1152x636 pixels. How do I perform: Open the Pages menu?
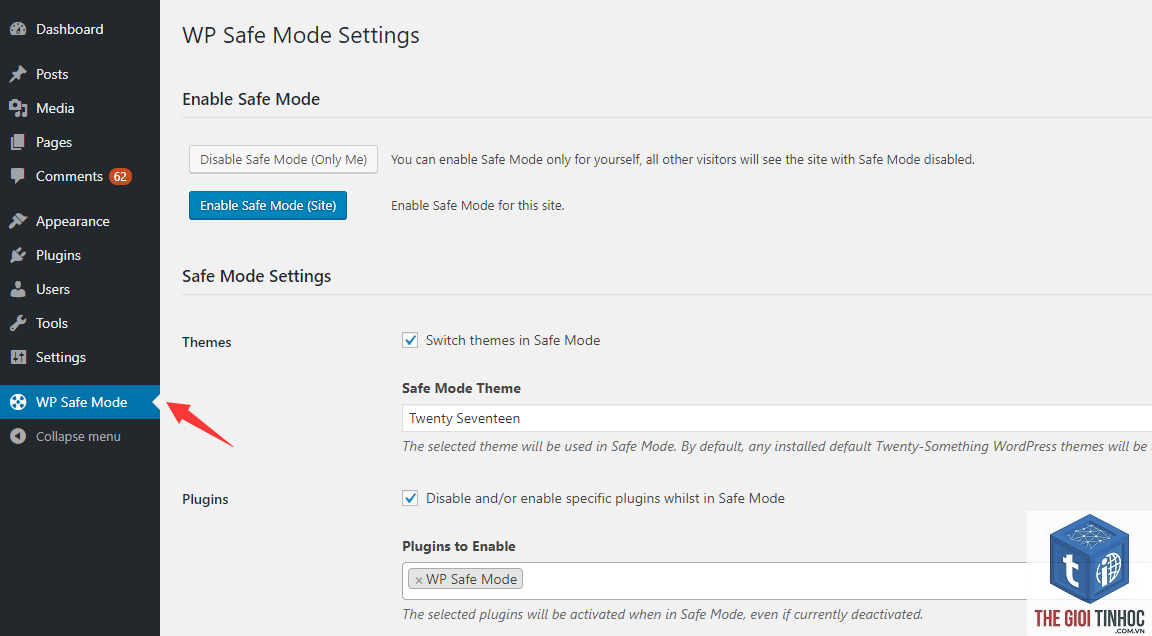(x=79, y=142)
